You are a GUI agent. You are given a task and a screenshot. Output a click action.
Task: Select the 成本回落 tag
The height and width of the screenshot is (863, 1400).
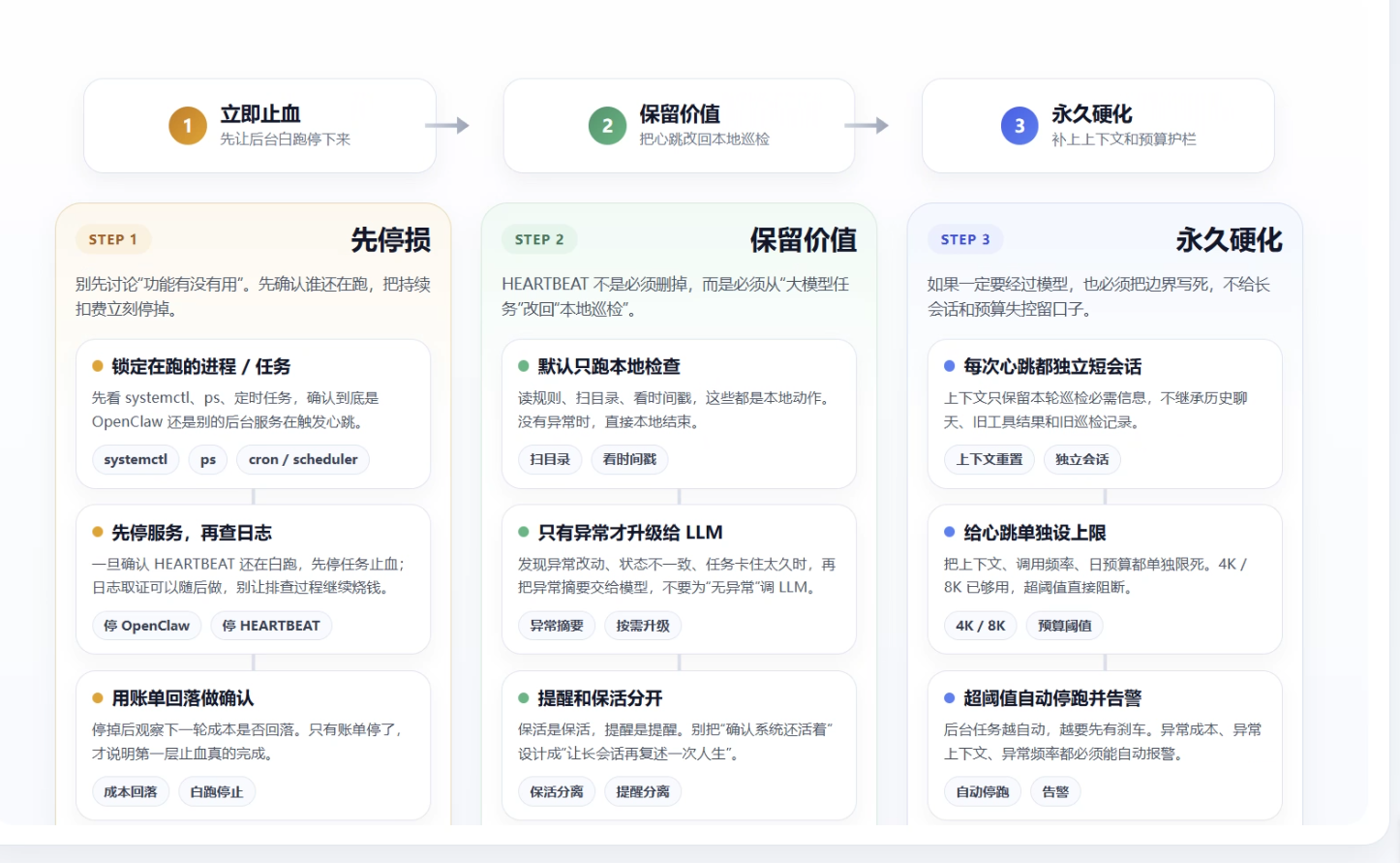point(131,791)
